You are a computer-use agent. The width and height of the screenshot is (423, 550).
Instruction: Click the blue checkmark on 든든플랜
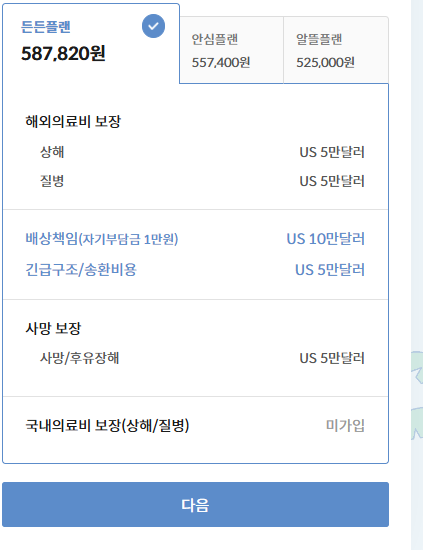(x=153, y=26)
